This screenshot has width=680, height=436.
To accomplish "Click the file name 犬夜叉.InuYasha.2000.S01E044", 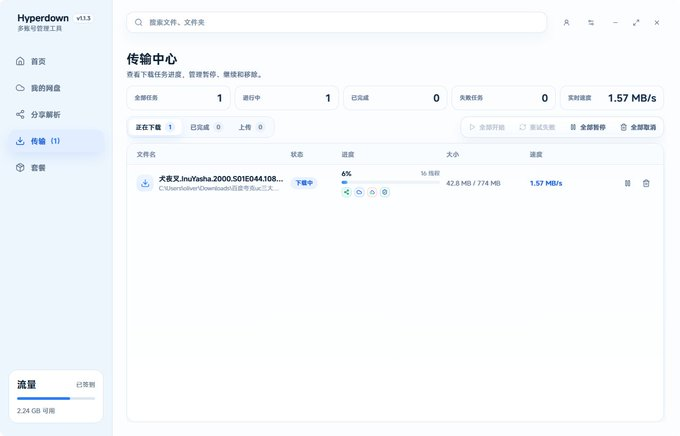I will coord(221,179).
